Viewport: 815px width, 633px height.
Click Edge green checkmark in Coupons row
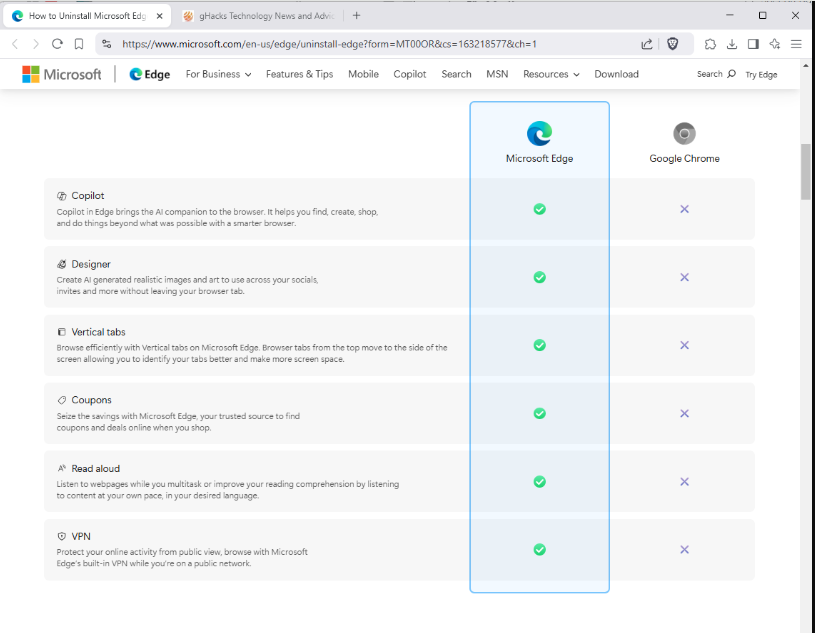540,413
